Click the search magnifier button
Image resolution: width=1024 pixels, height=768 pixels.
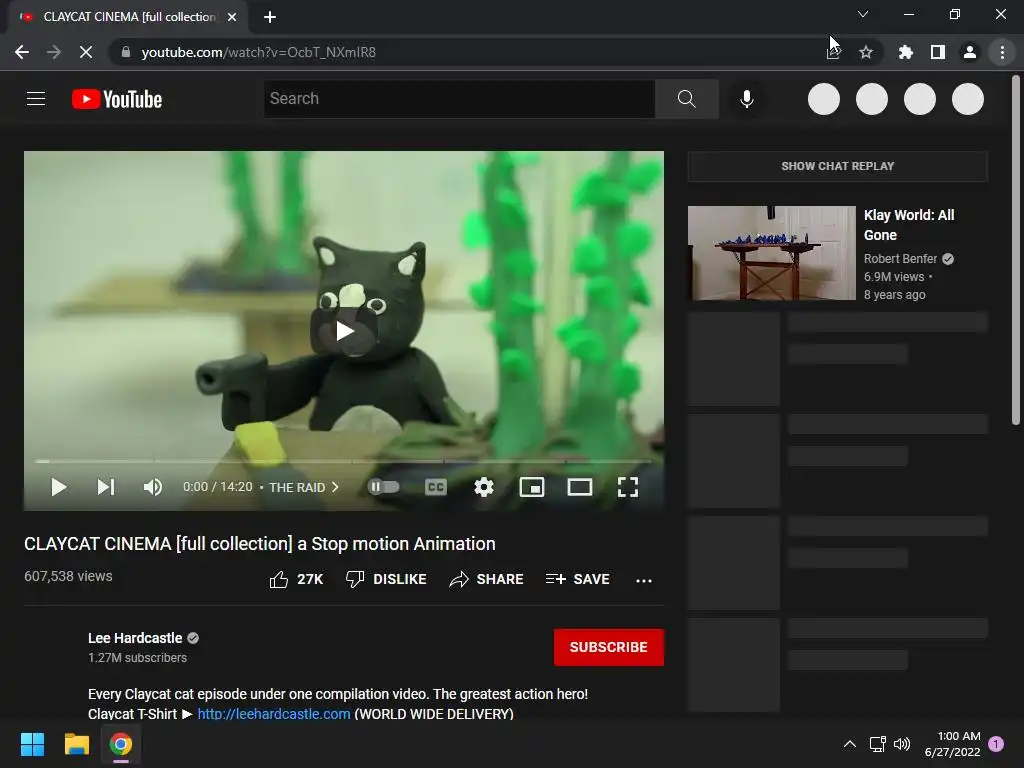[x=686, y=99]
